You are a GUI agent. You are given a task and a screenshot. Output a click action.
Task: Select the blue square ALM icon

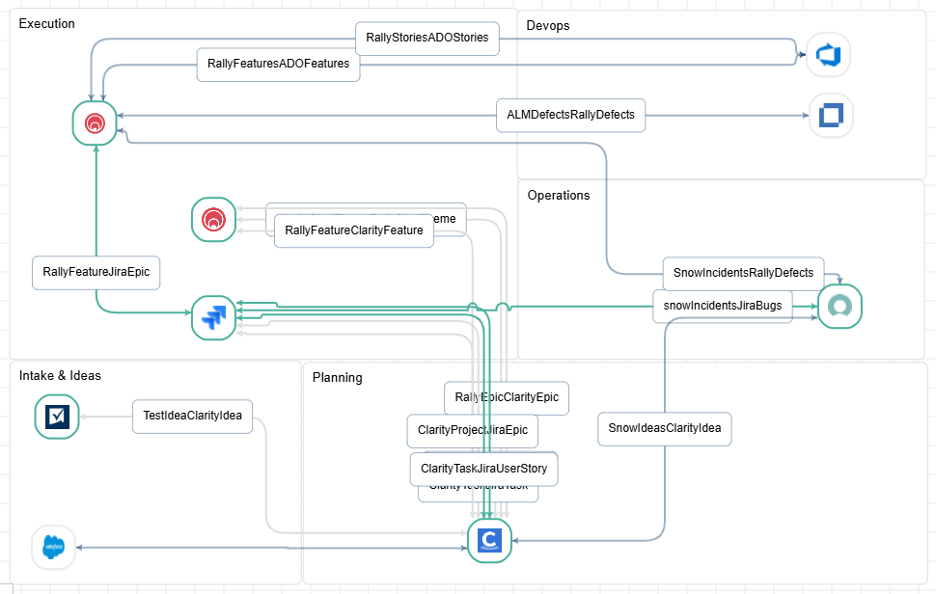(x=830, y=116)
